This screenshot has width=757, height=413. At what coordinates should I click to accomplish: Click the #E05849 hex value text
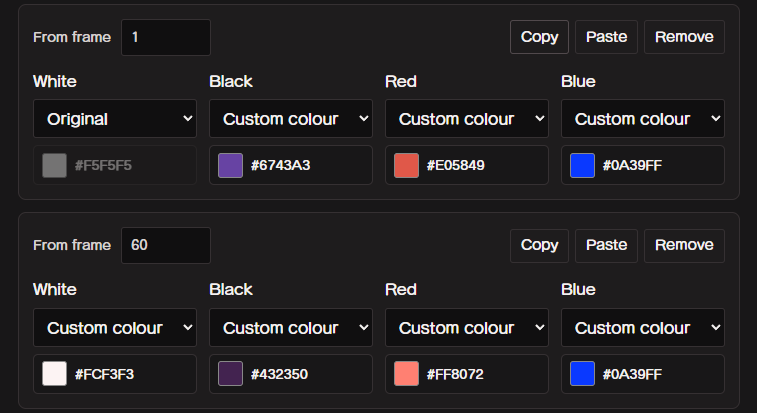pos(456,166)
